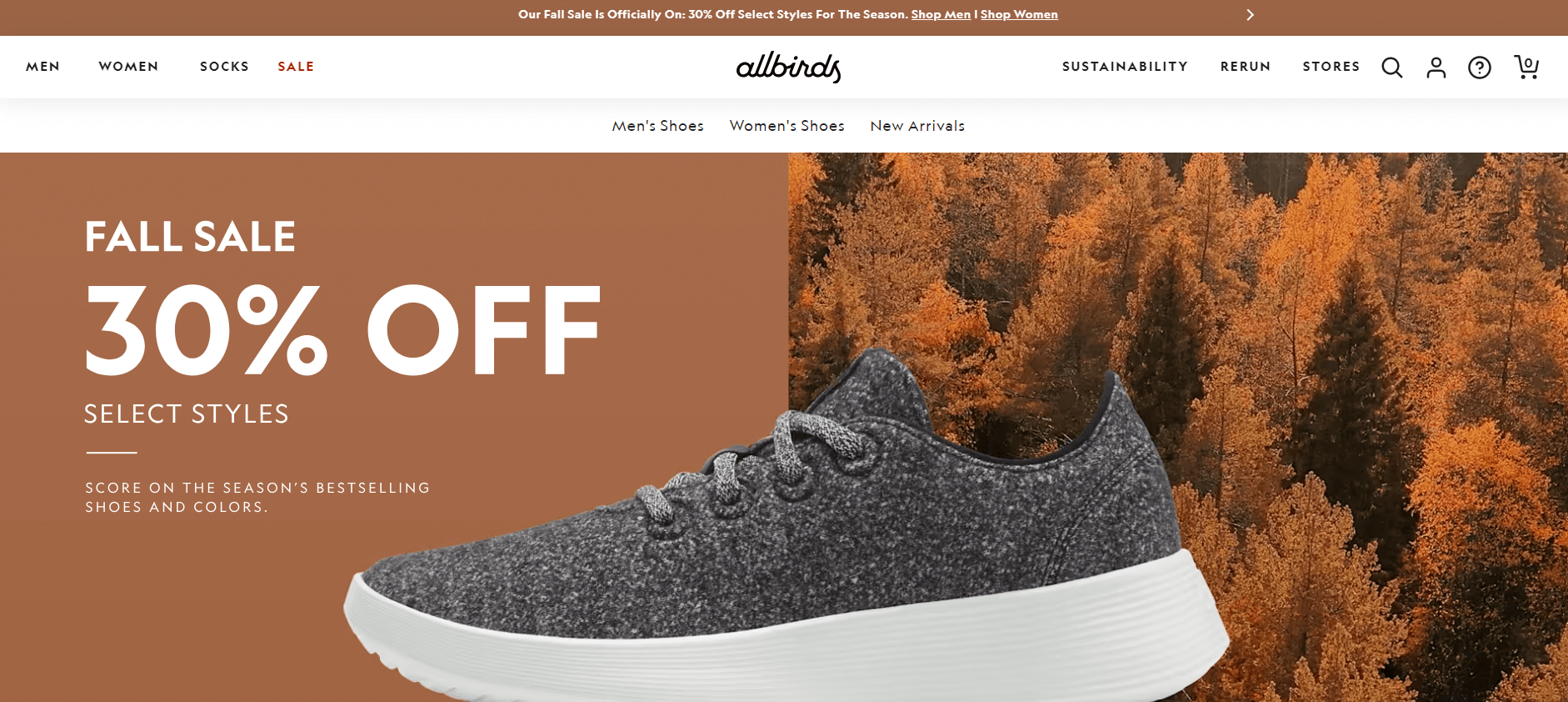Follow the Shop Women banner link
1568x702 pixels.
click(1019, 14)
